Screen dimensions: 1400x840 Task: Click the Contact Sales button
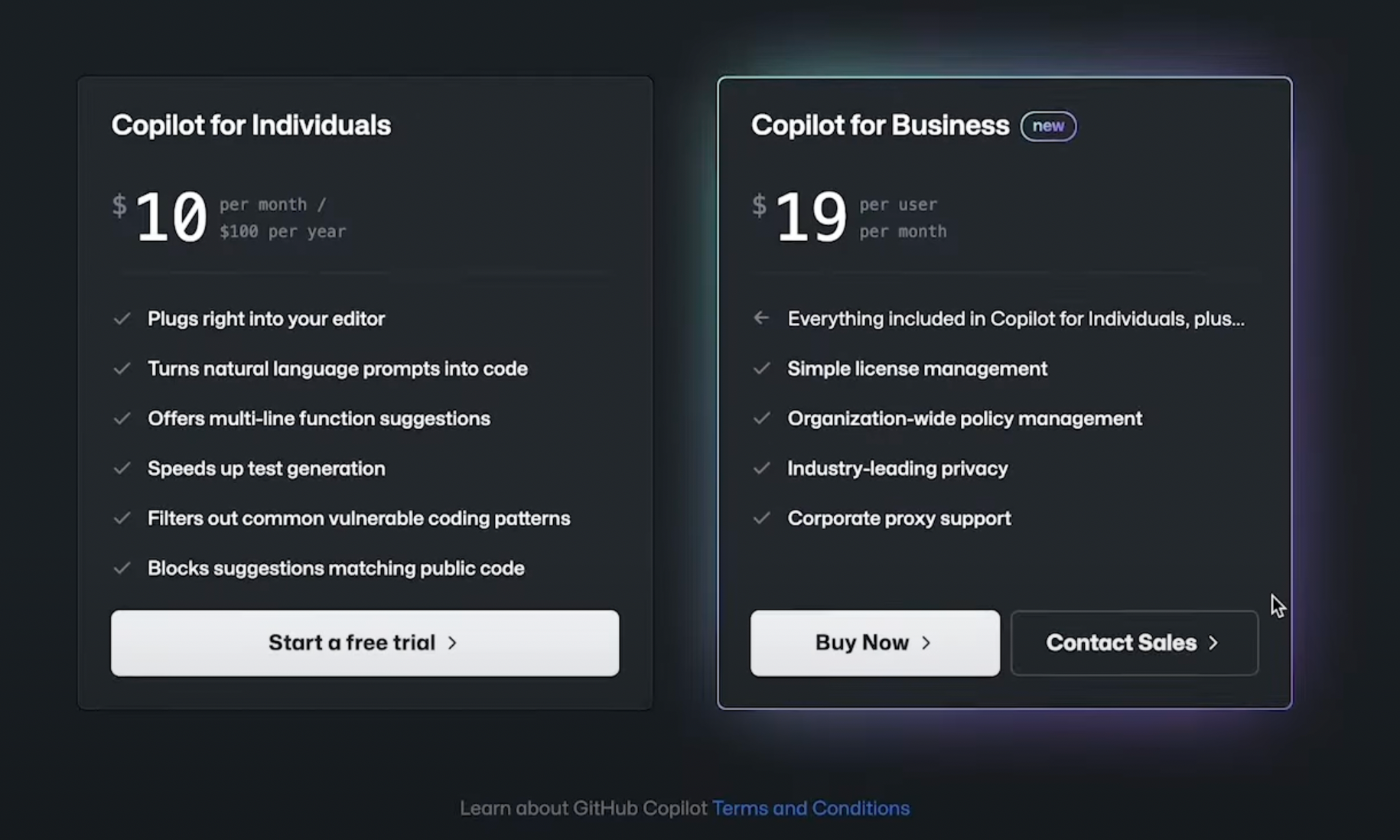click(1134, 643)
